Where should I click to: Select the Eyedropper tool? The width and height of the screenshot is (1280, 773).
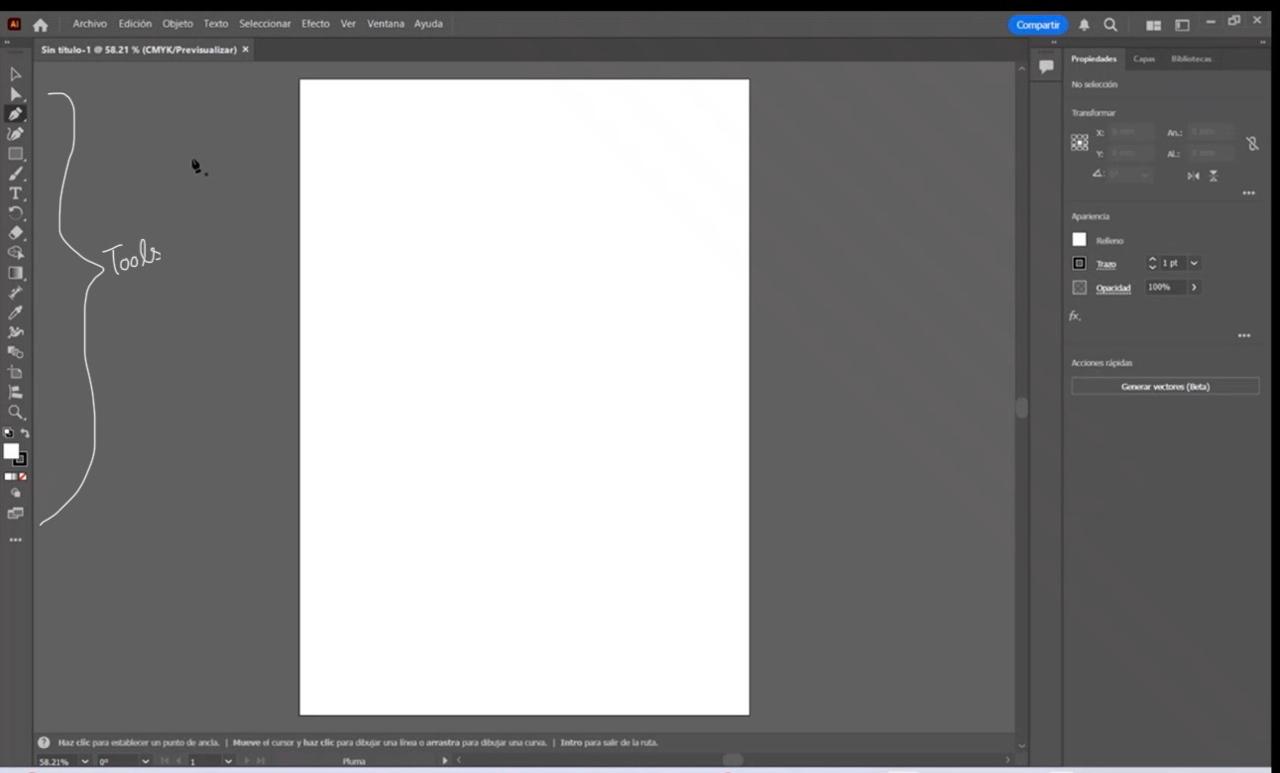click(x=15, y=313)
